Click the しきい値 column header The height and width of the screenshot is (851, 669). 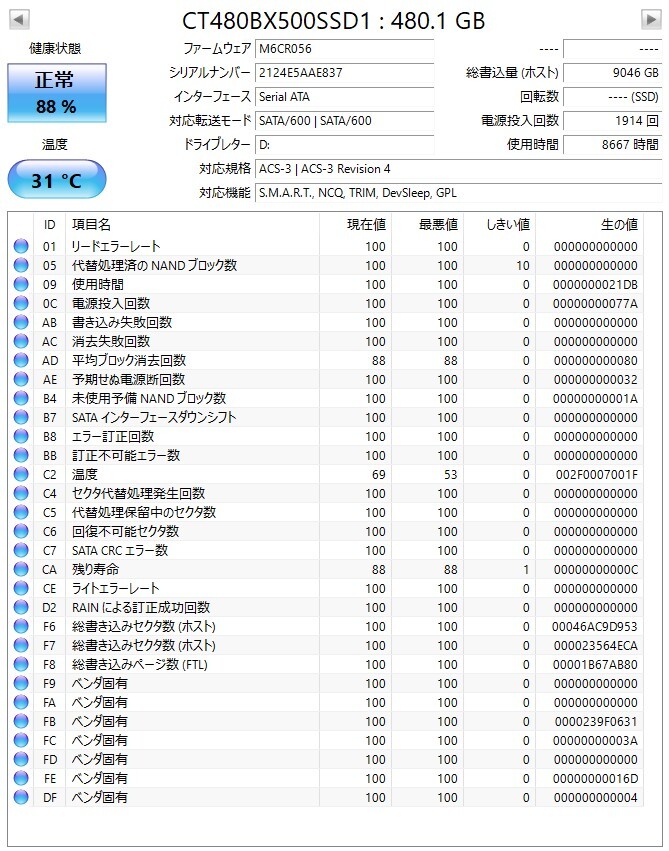(499, 225)
